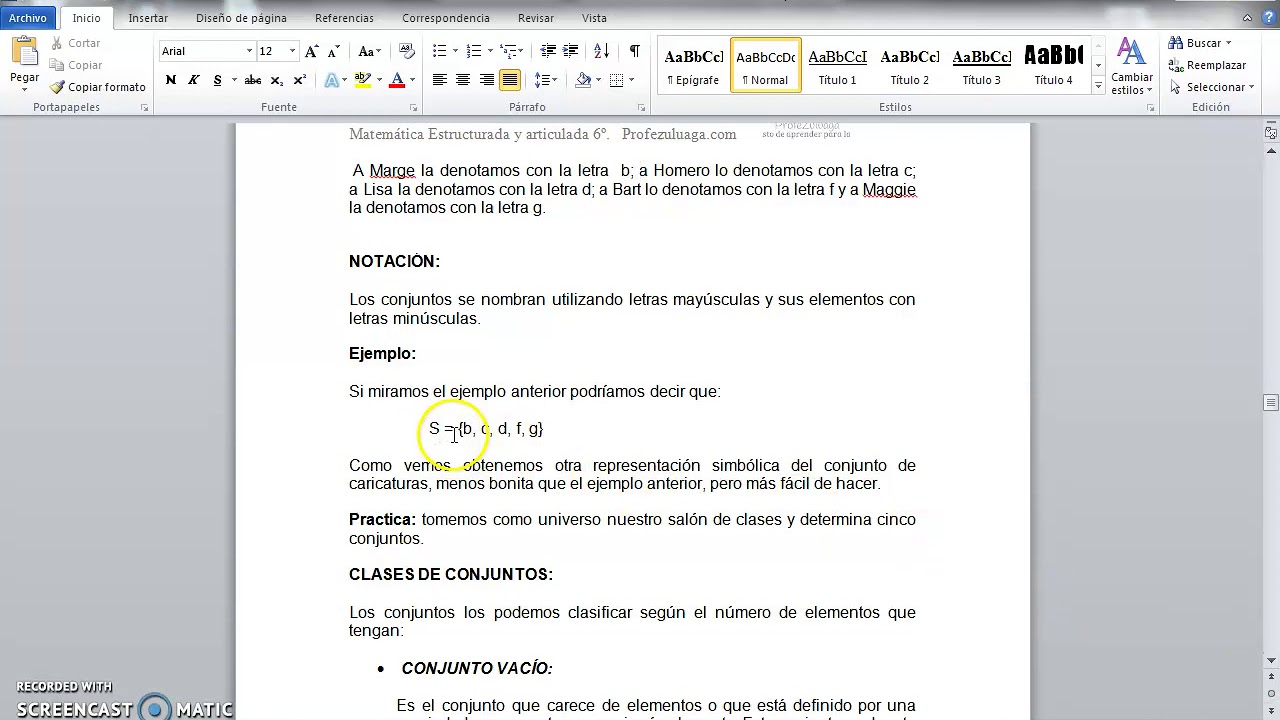The height and width of the screenshot is (720, 1280).
Task: Open the Pegar options dropdown arrow
Action: (25, 91)
